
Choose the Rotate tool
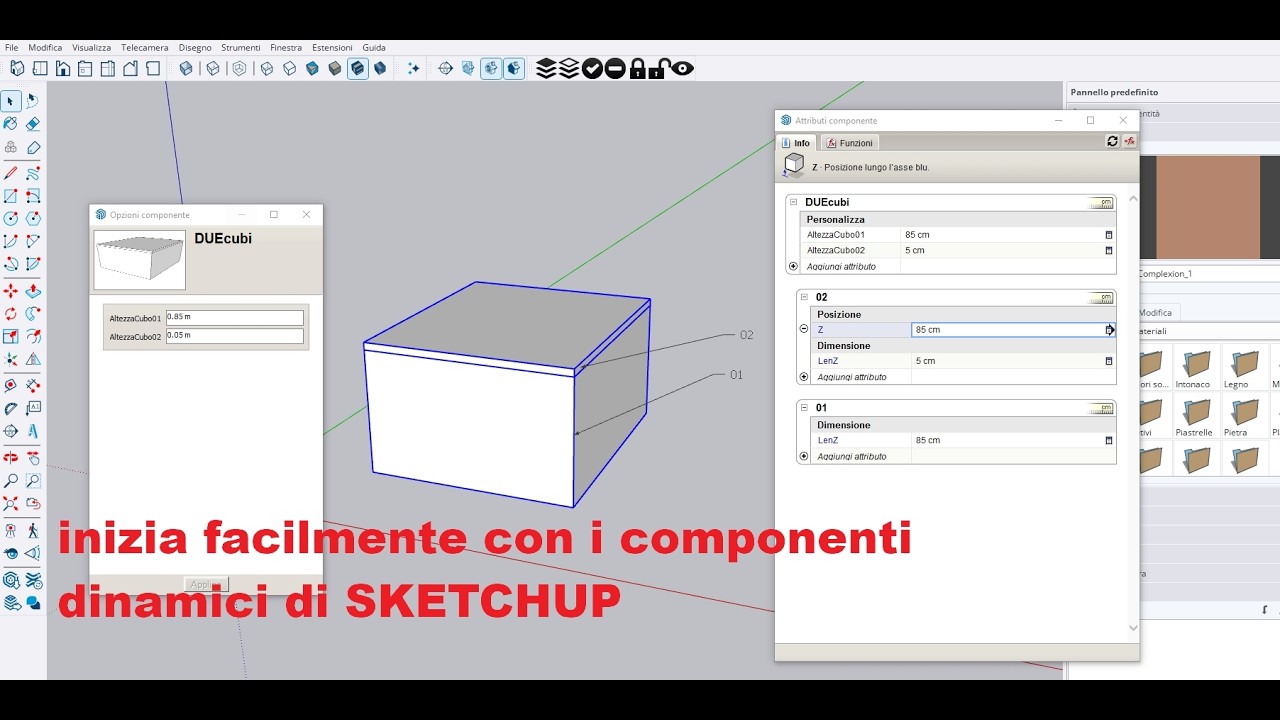point(11,314)
